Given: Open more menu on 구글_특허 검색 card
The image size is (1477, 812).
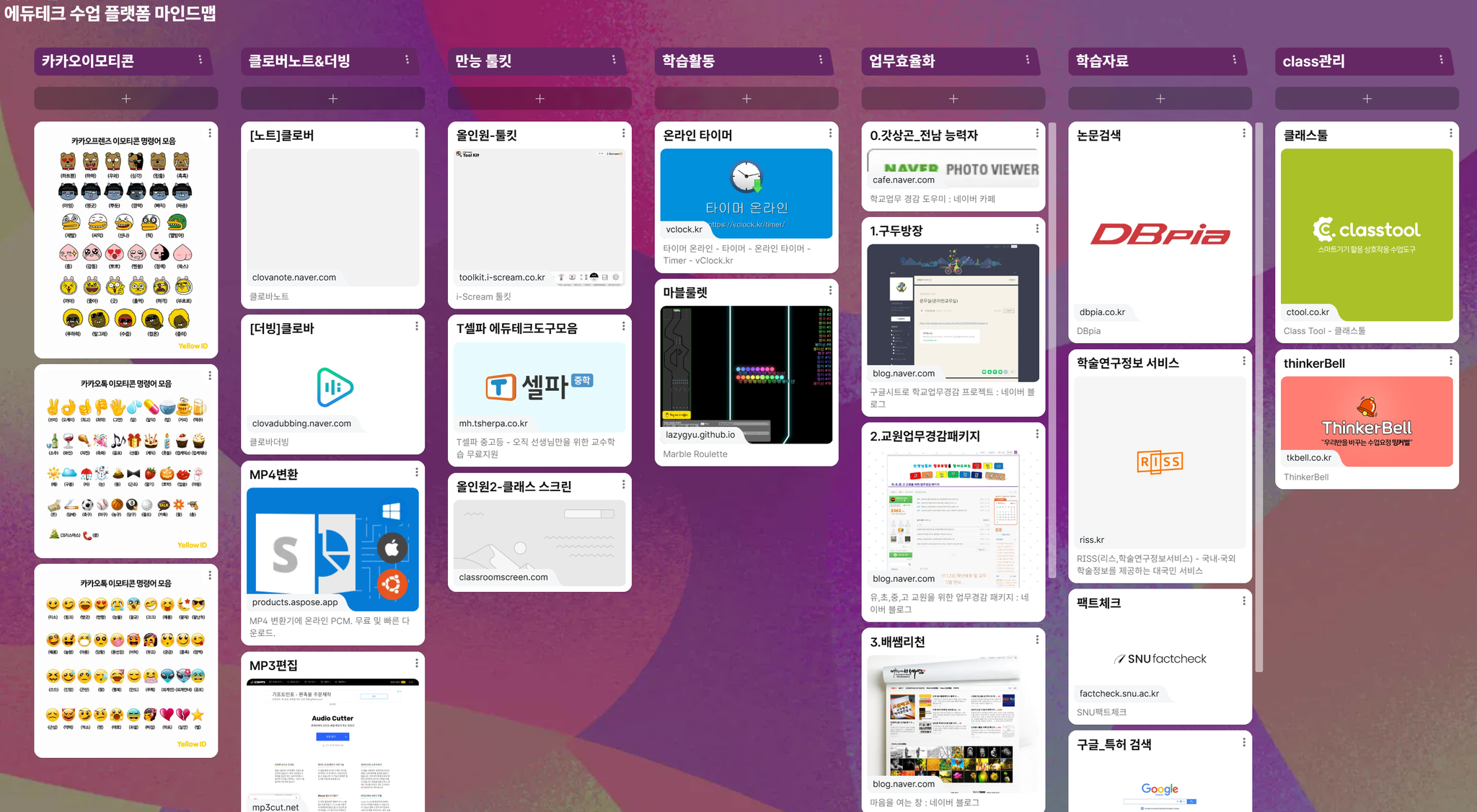Looking at the screenshot, I should tap(1243, 743).
